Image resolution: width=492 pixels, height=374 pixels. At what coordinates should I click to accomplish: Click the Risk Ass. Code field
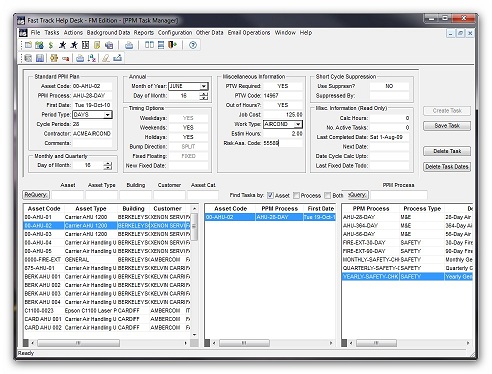(283, 143)
